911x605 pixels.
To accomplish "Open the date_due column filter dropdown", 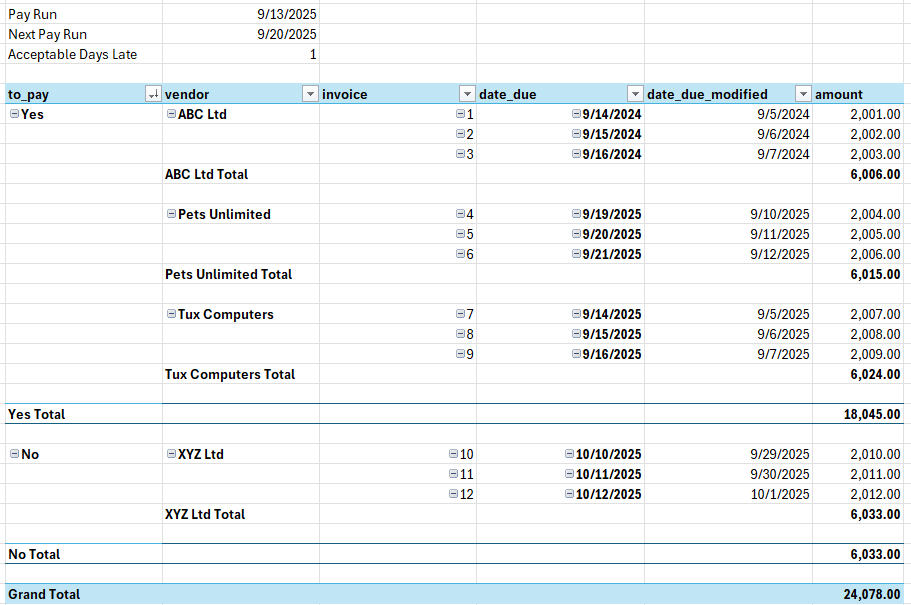I will 634,94.
